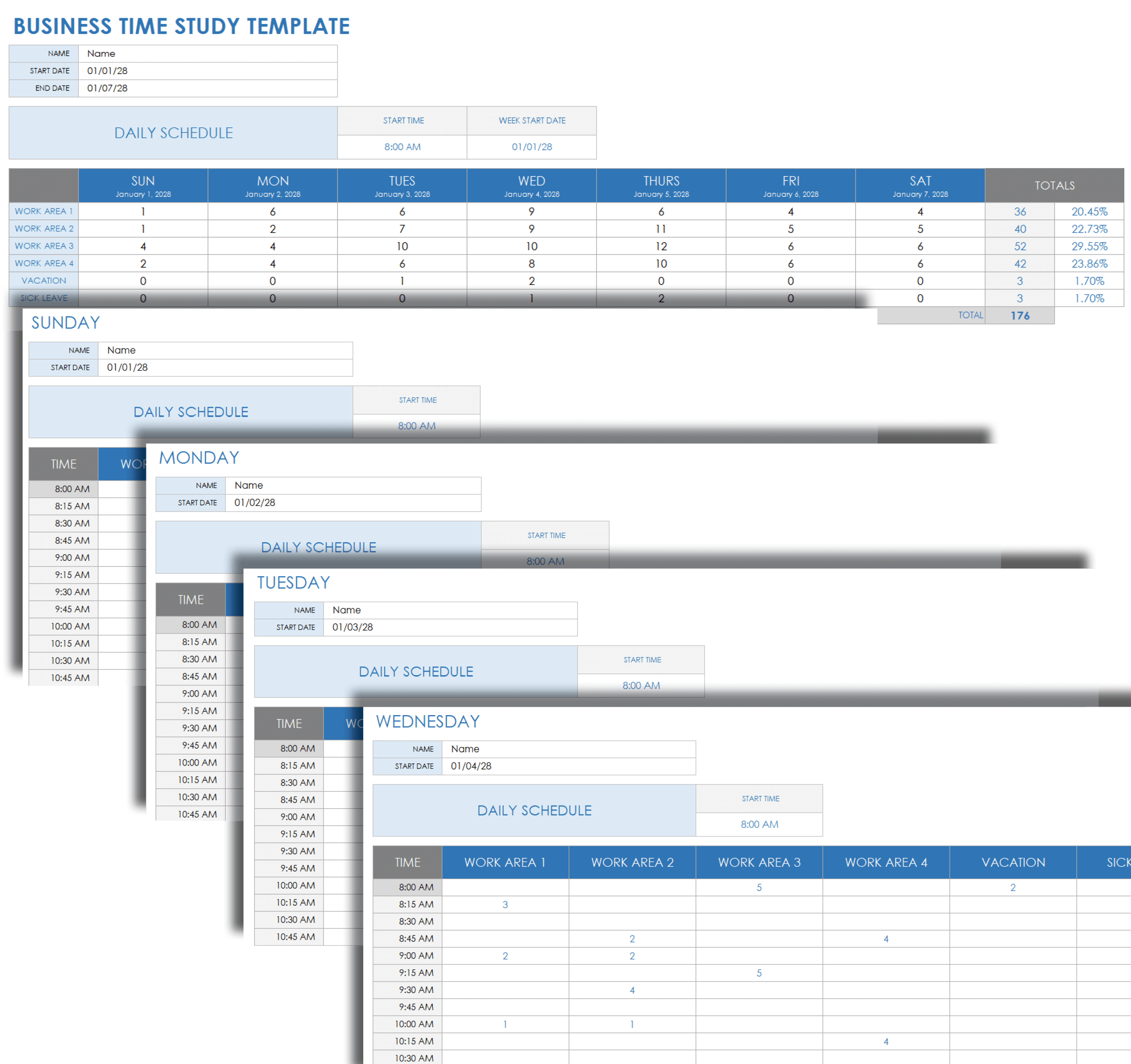Select the Work Area 3 total of 52
Image resolution: width=1131 pixels, height=1064 pixels.
click(1020, 246)
